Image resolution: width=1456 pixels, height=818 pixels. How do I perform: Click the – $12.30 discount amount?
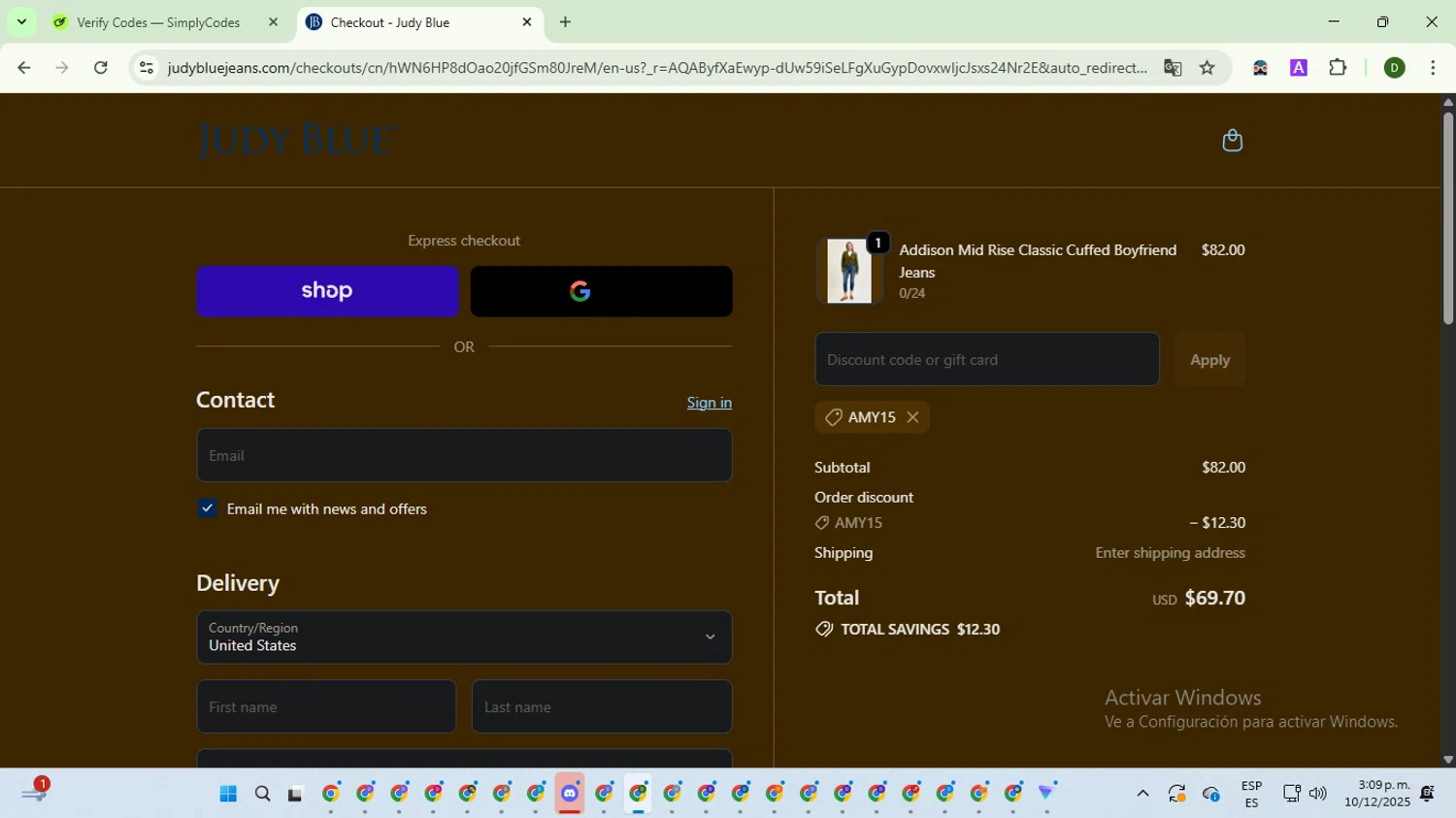[x=1217, y=522]
